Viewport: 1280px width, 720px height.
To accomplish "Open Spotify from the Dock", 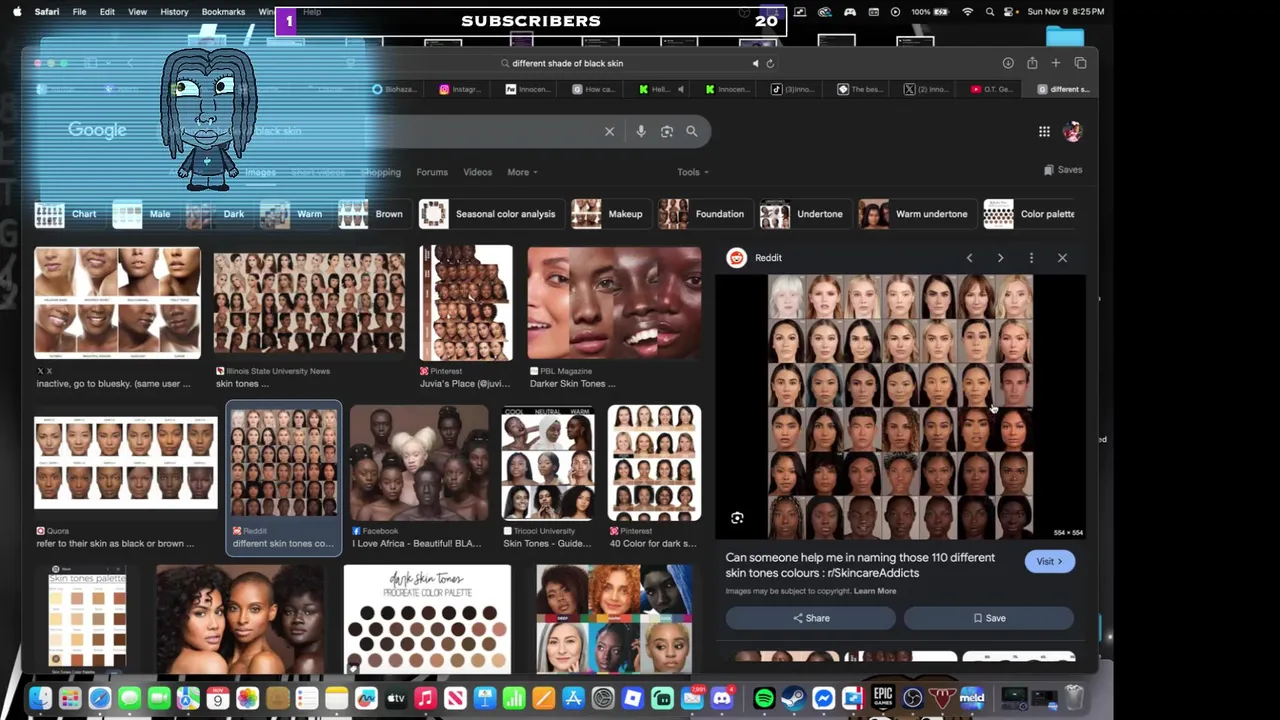I will pyautogui.click(x=764, y=698).
